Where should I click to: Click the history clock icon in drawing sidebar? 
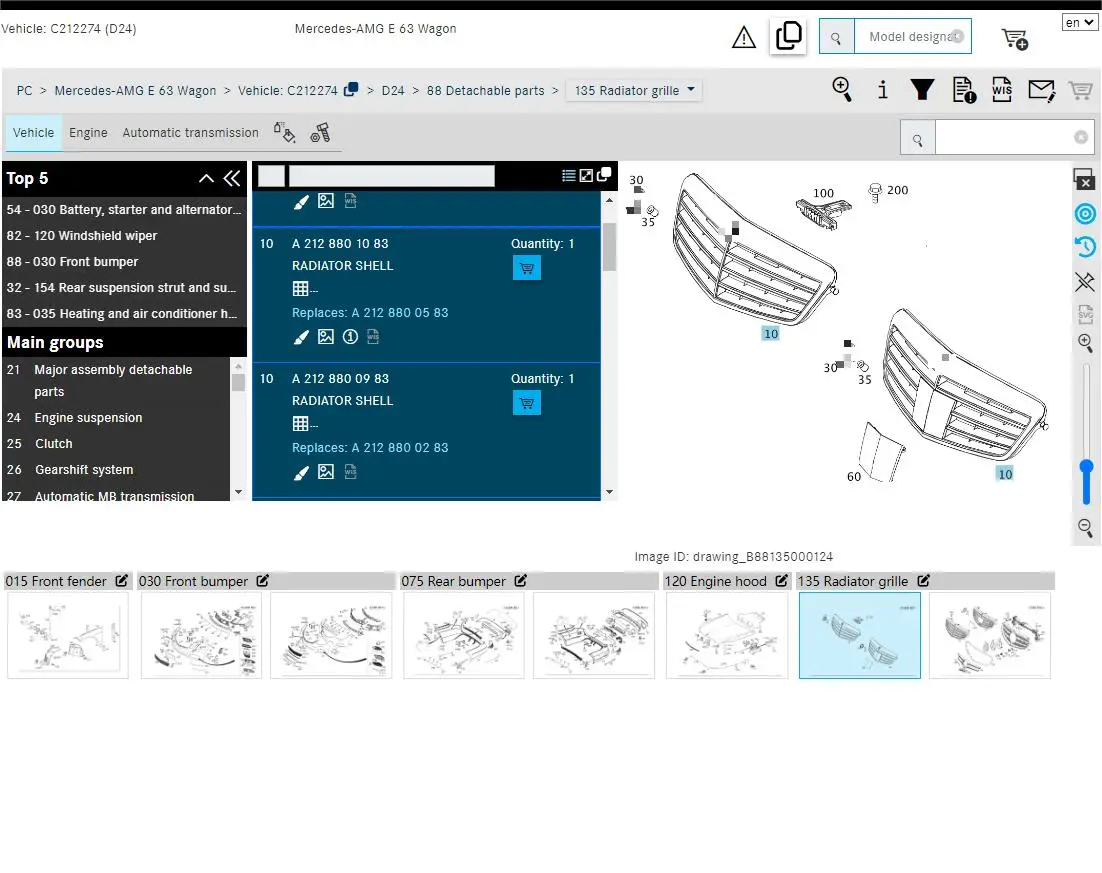click(1085, 247)
